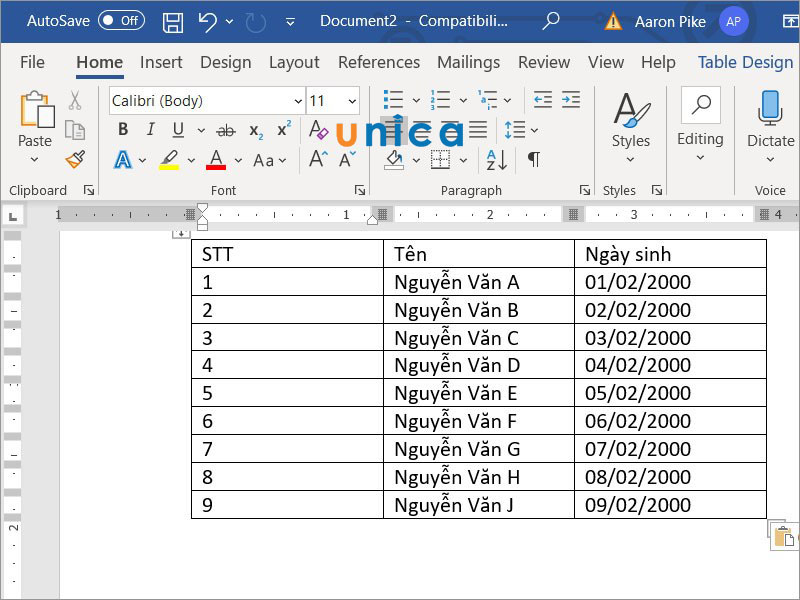Switch to the References tab
This screenshot has width=800, height=600.
click(x=379, y=62)
